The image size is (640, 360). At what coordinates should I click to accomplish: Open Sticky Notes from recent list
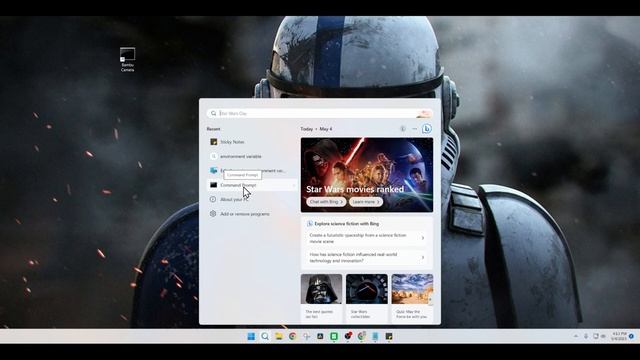tap(252, 142)
